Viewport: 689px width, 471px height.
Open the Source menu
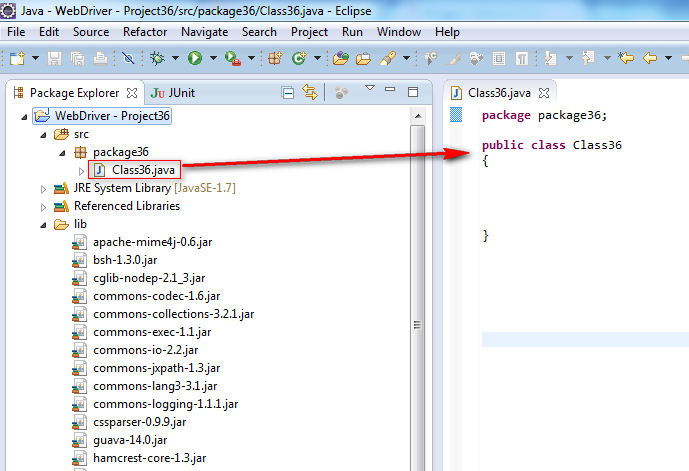[x=91, y=32]
